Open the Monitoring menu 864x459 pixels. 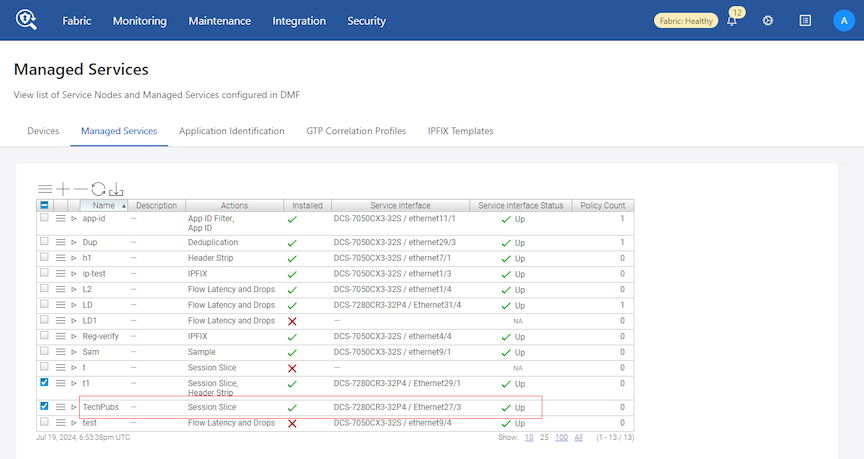[139, 21]
